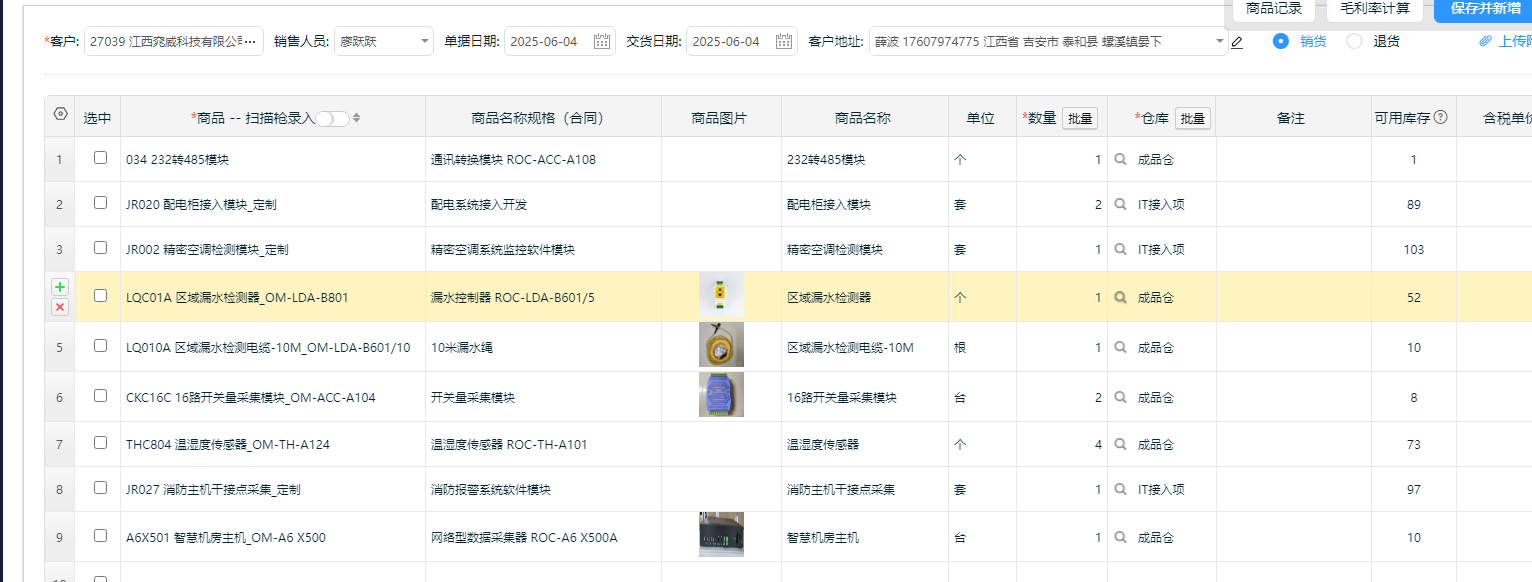Click the 交货日期 field showing 2025-06-04
Image resolution: width=1532 pixels, height=582 pixels.
[741, 41]
